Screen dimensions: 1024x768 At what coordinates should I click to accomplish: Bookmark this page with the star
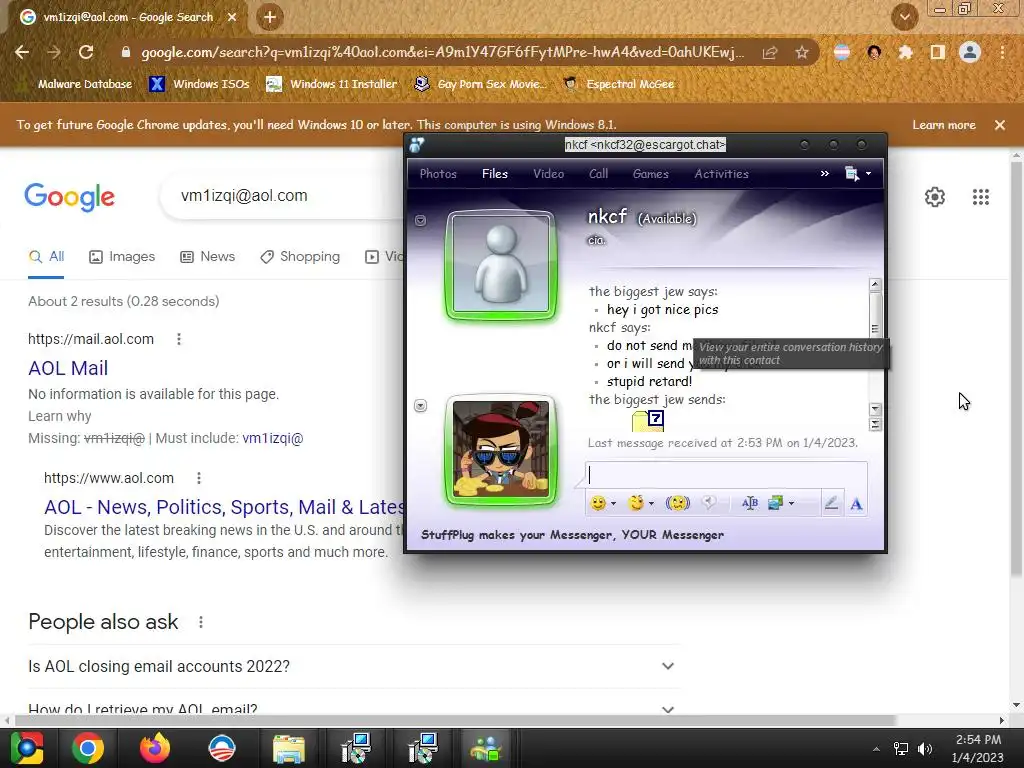[802, 53]
